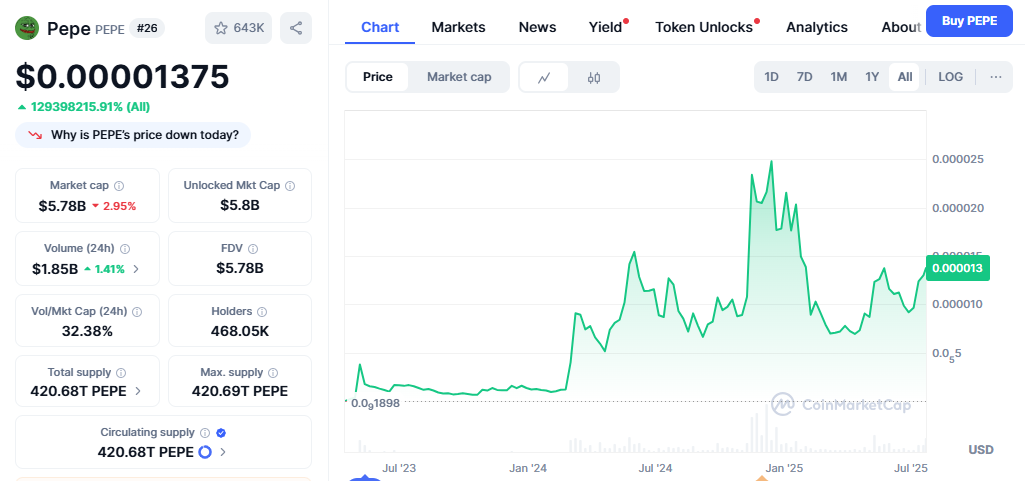Show info for Market cap
The width and height of the screenshot is (1025, 481).
pos(120,186)
